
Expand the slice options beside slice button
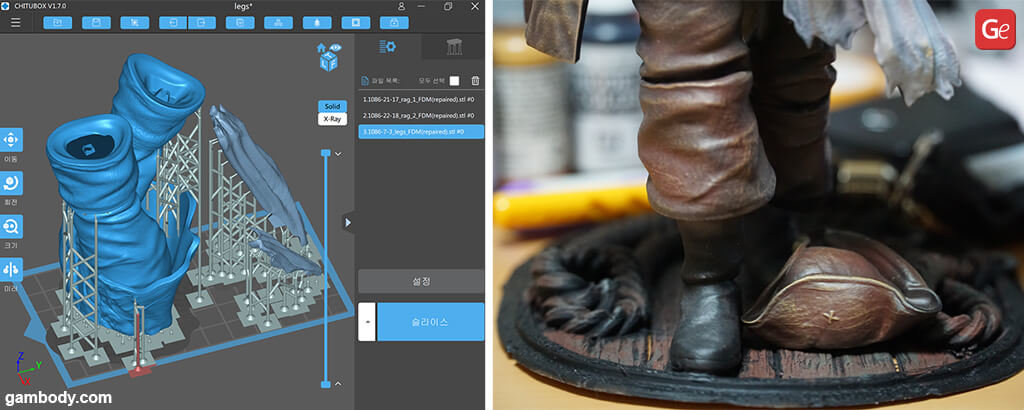pos(367,322)
